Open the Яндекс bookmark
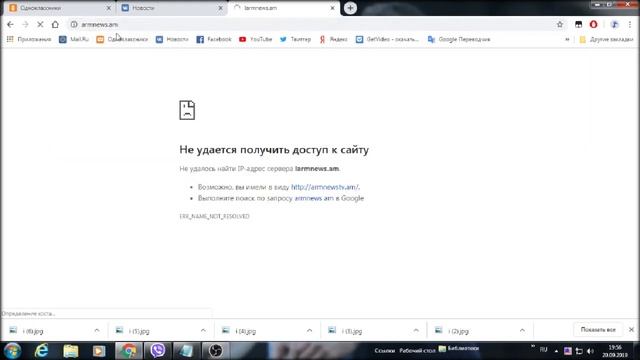 [333, 39]
